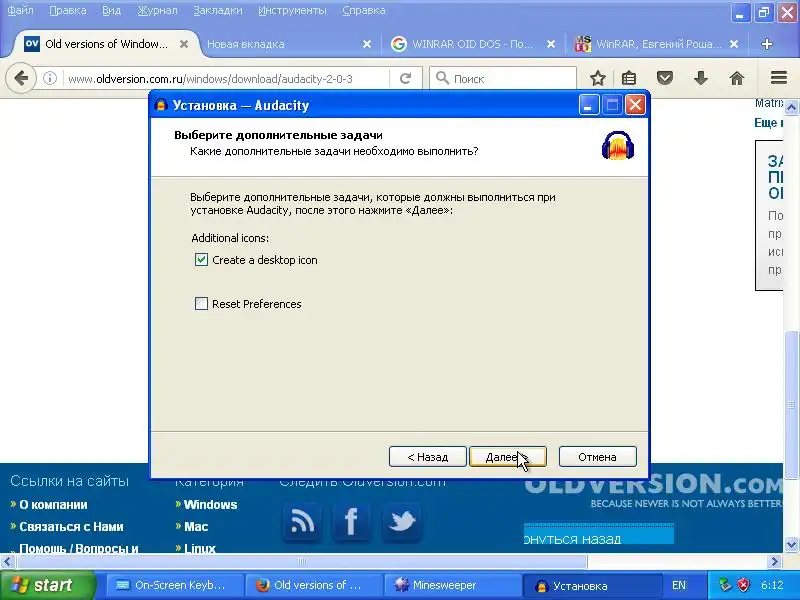Click the home icon in toolbar
The width and height of the screenshot is (800, 600).
737,79
